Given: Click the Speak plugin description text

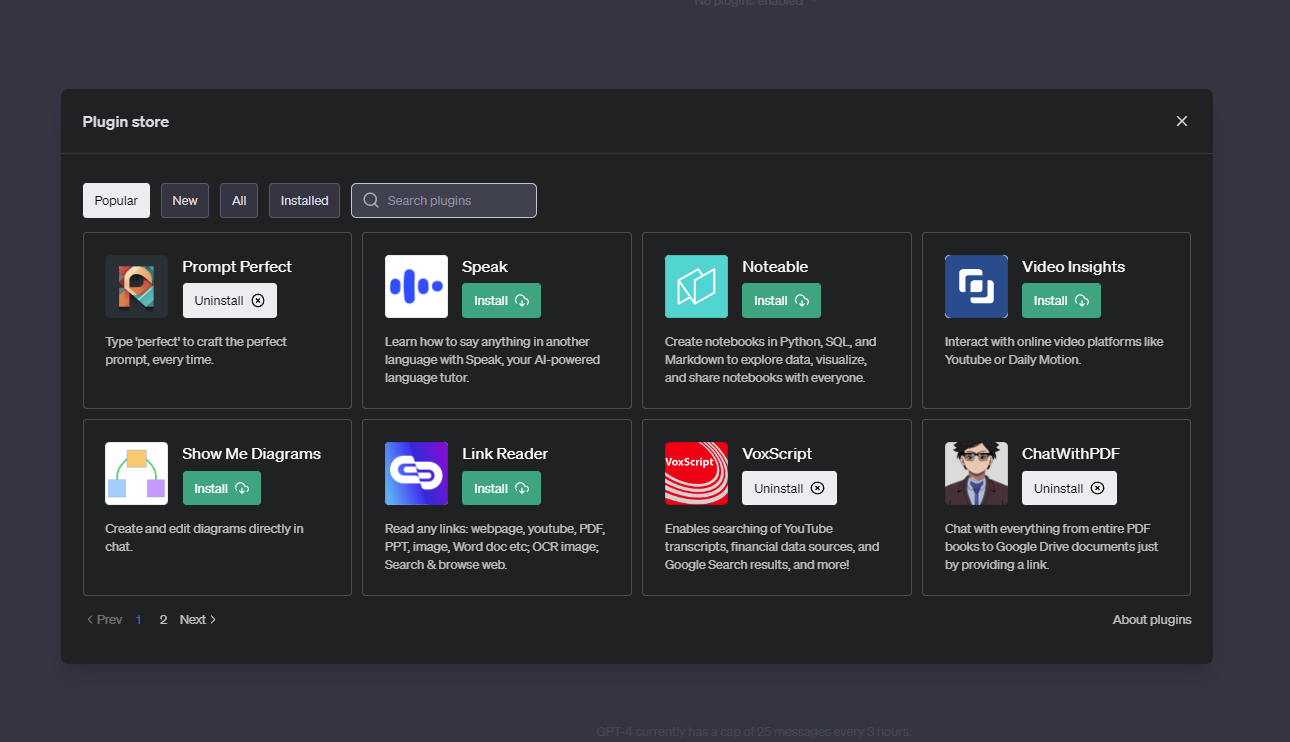Looking at the screenshot, I should coord(492,360).
